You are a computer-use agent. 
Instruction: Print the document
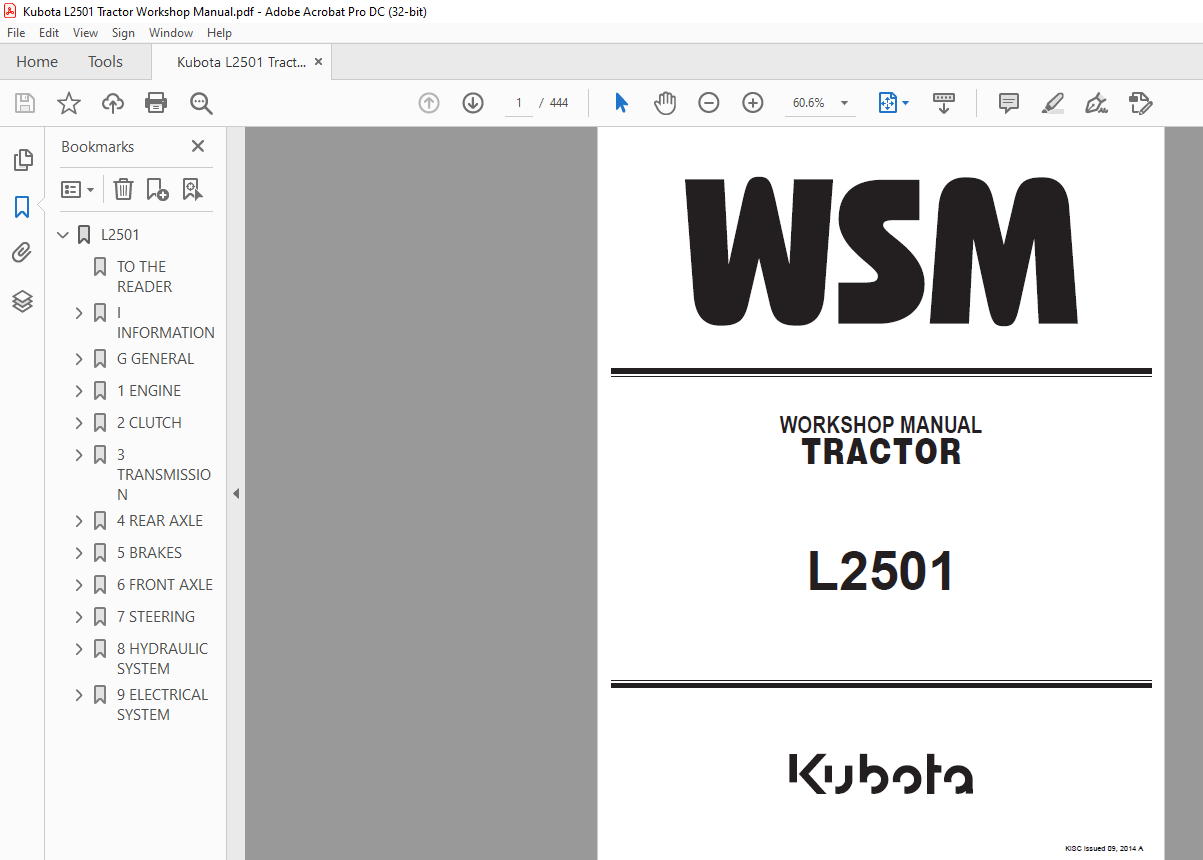[x=156, y=103]
